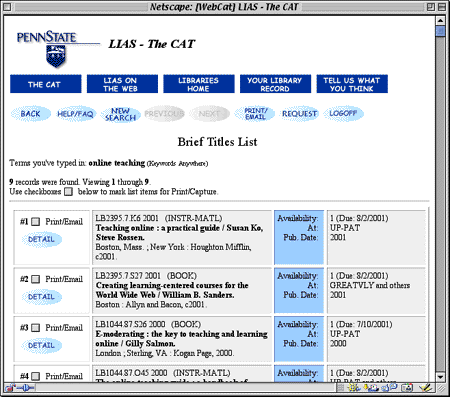
Task: Check the Print/Email box for record #2
Action: [35, 279]
